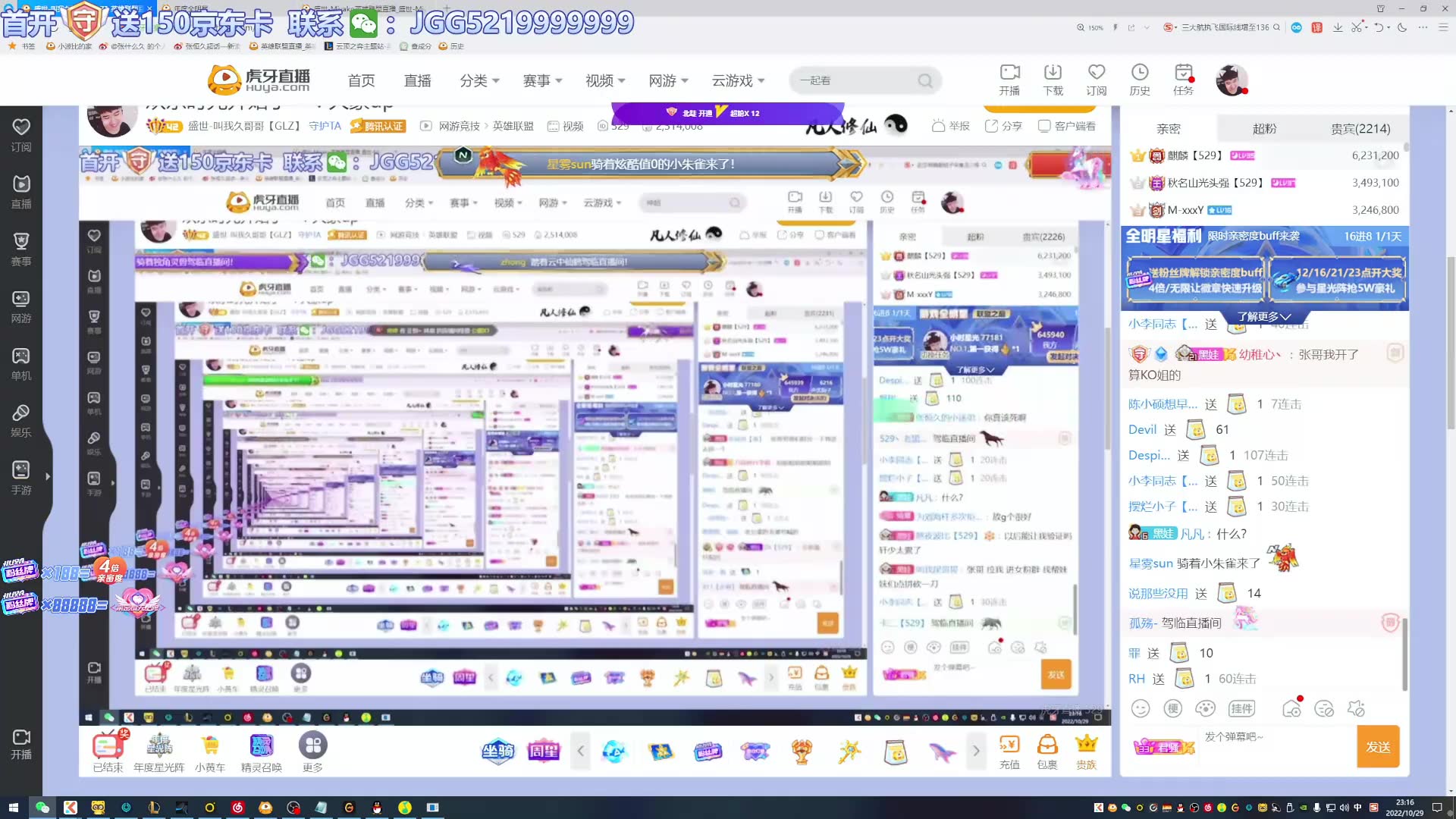Toggle the gift-effects shield star icon

(x=1356, y=708)
